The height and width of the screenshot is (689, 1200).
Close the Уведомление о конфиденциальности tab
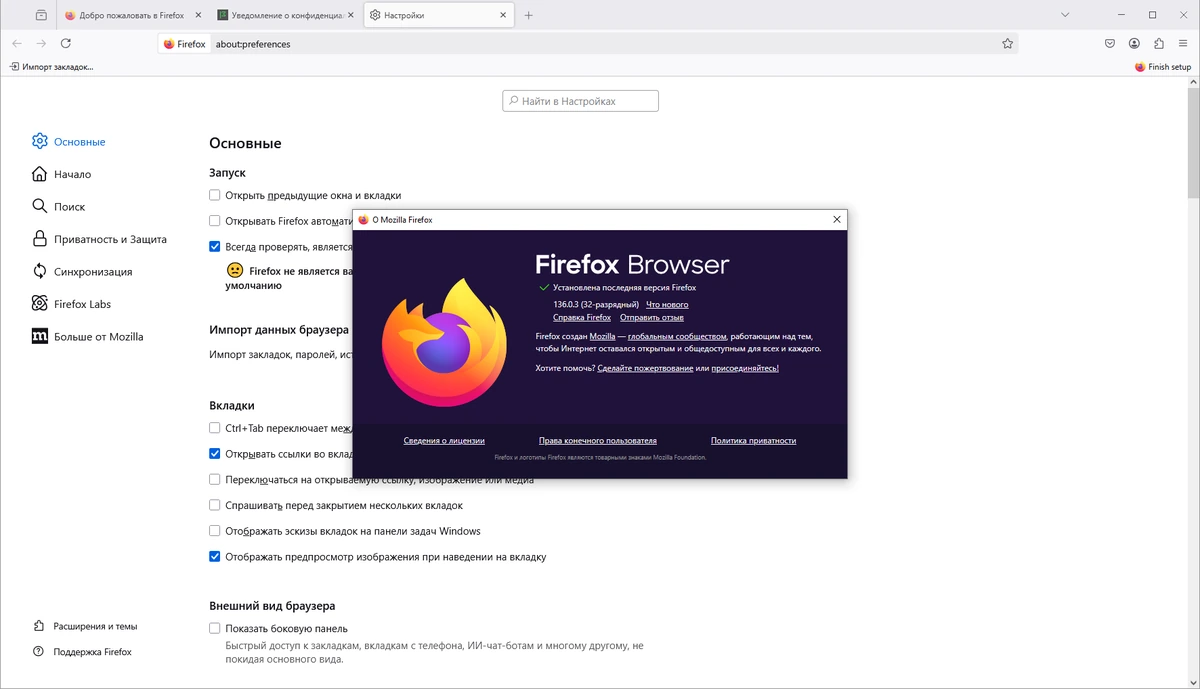coord(350,16)
